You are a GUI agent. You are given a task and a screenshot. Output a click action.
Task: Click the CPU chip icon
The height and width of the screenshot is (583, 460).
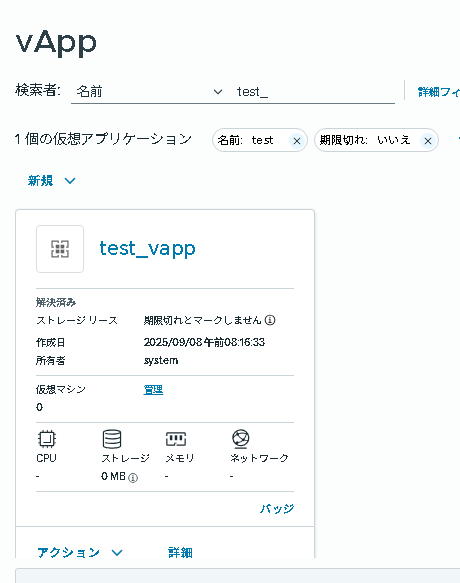pyautogui.click(x=46, y=439)
